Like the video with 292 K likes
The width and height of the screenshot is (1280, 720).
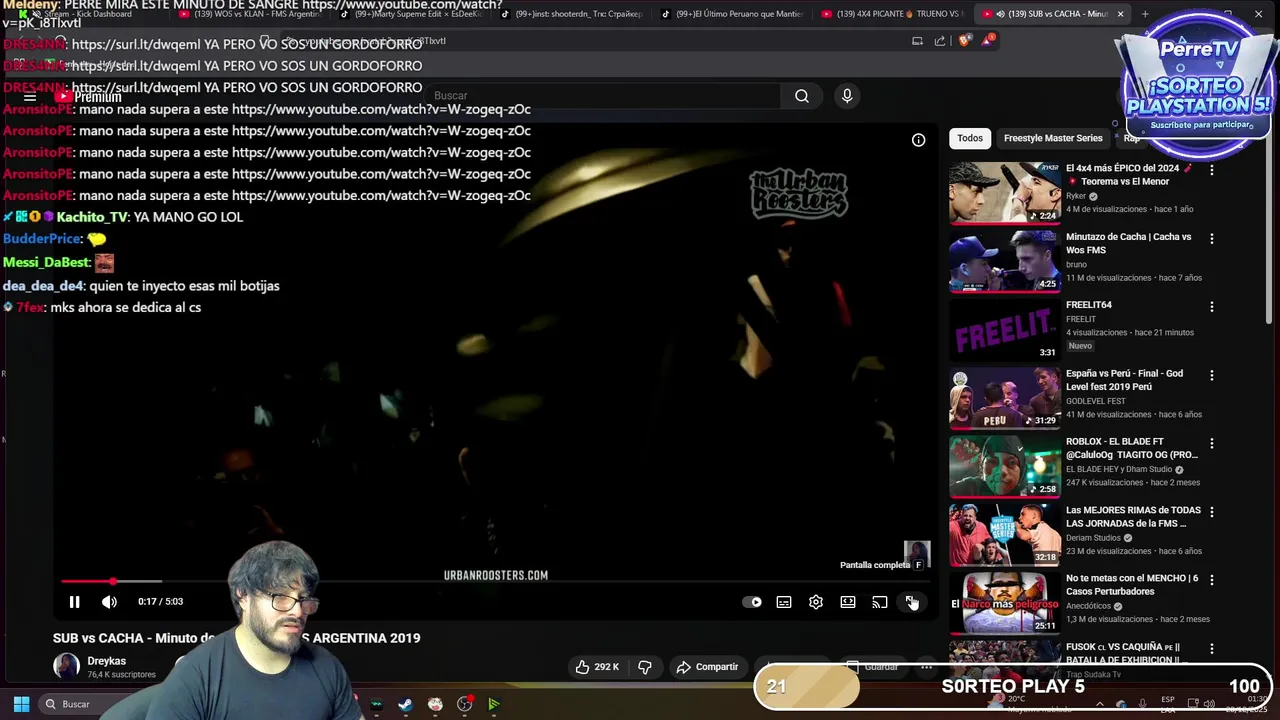(x=597, y=667)
